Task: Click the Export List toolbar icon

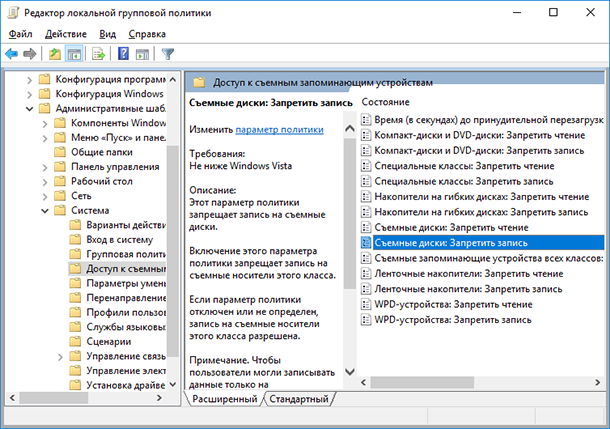Action: (x=98, y=54)
